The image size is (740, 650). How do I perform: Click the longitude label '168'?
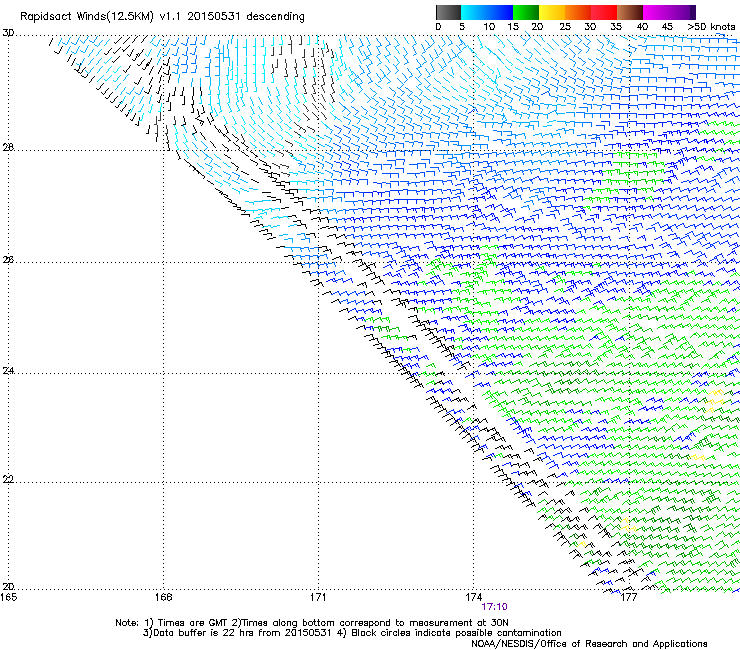pos(164,597)
